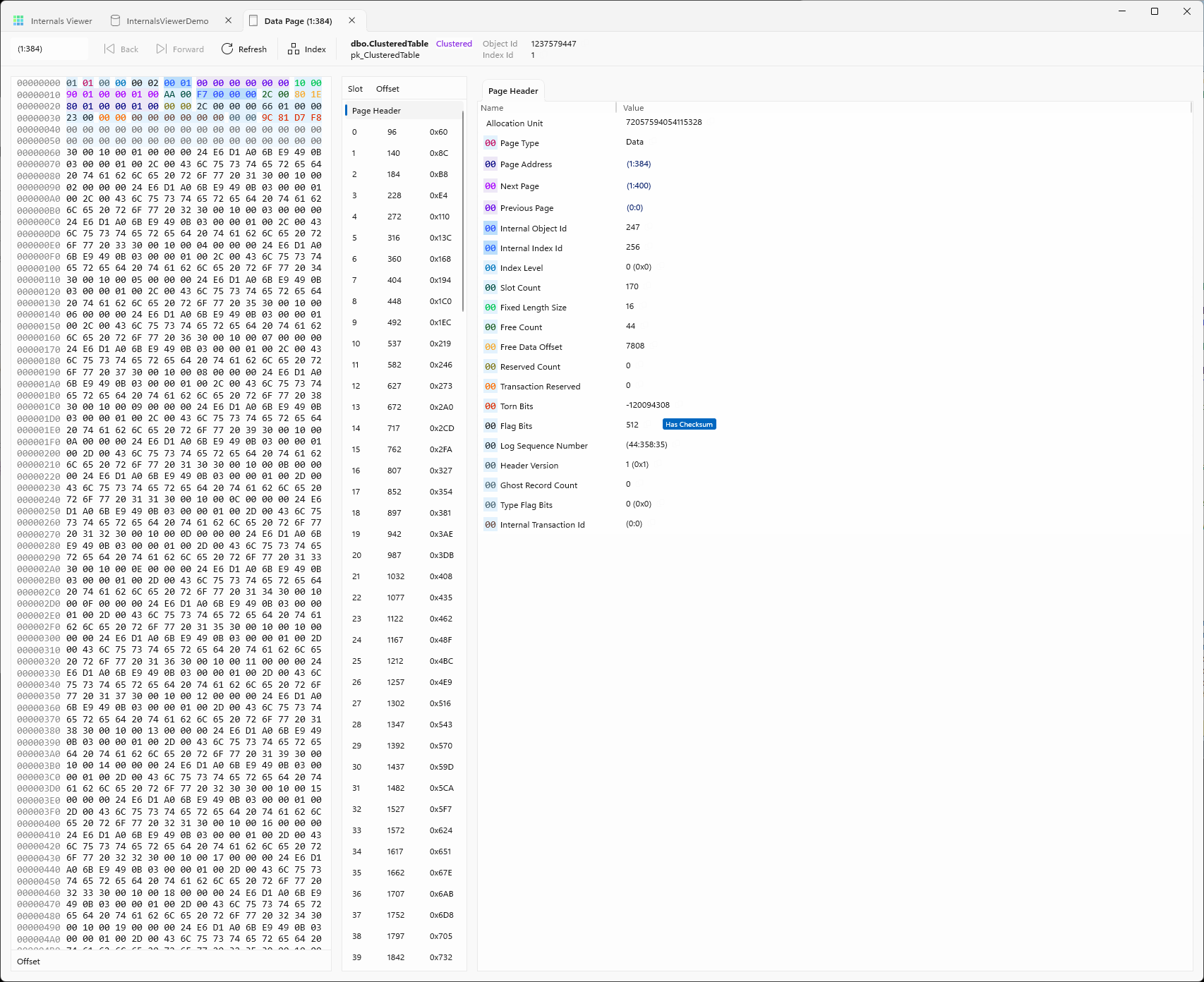Select the Page Header tab in details
The image size is (1204, 982).
coord(513,90)
